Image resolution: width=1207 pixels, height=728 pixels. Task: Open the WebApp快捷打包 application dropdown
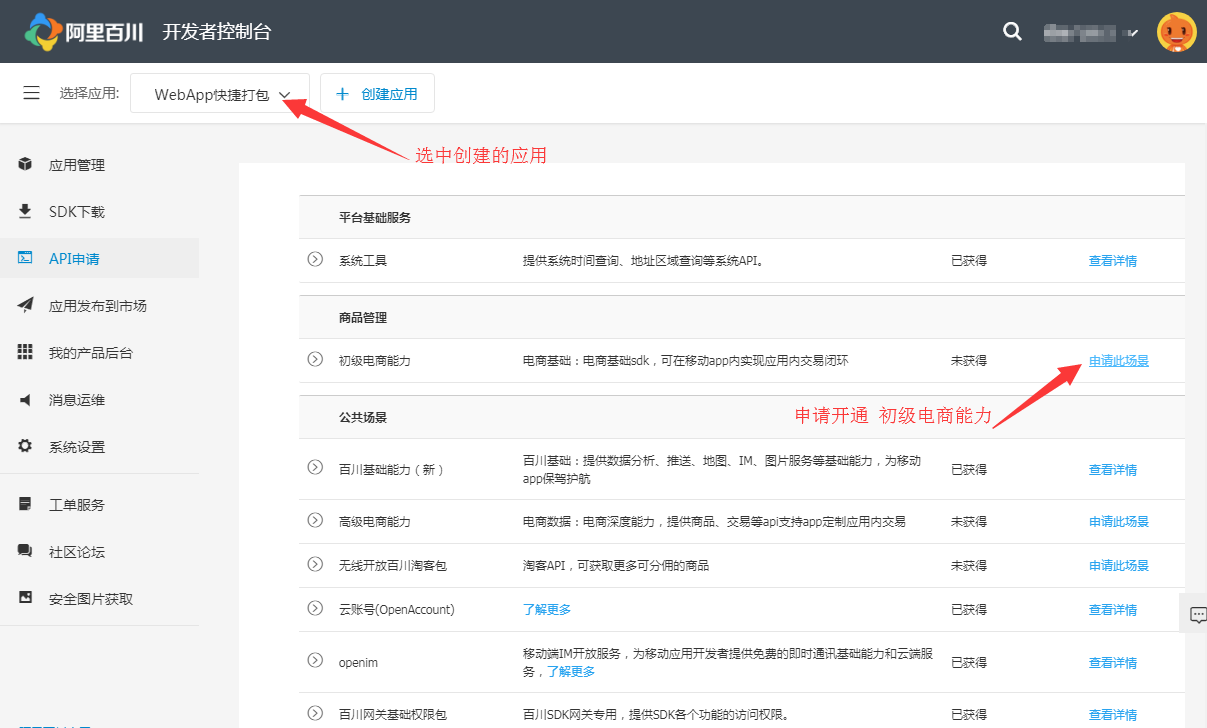pos(220,94)
